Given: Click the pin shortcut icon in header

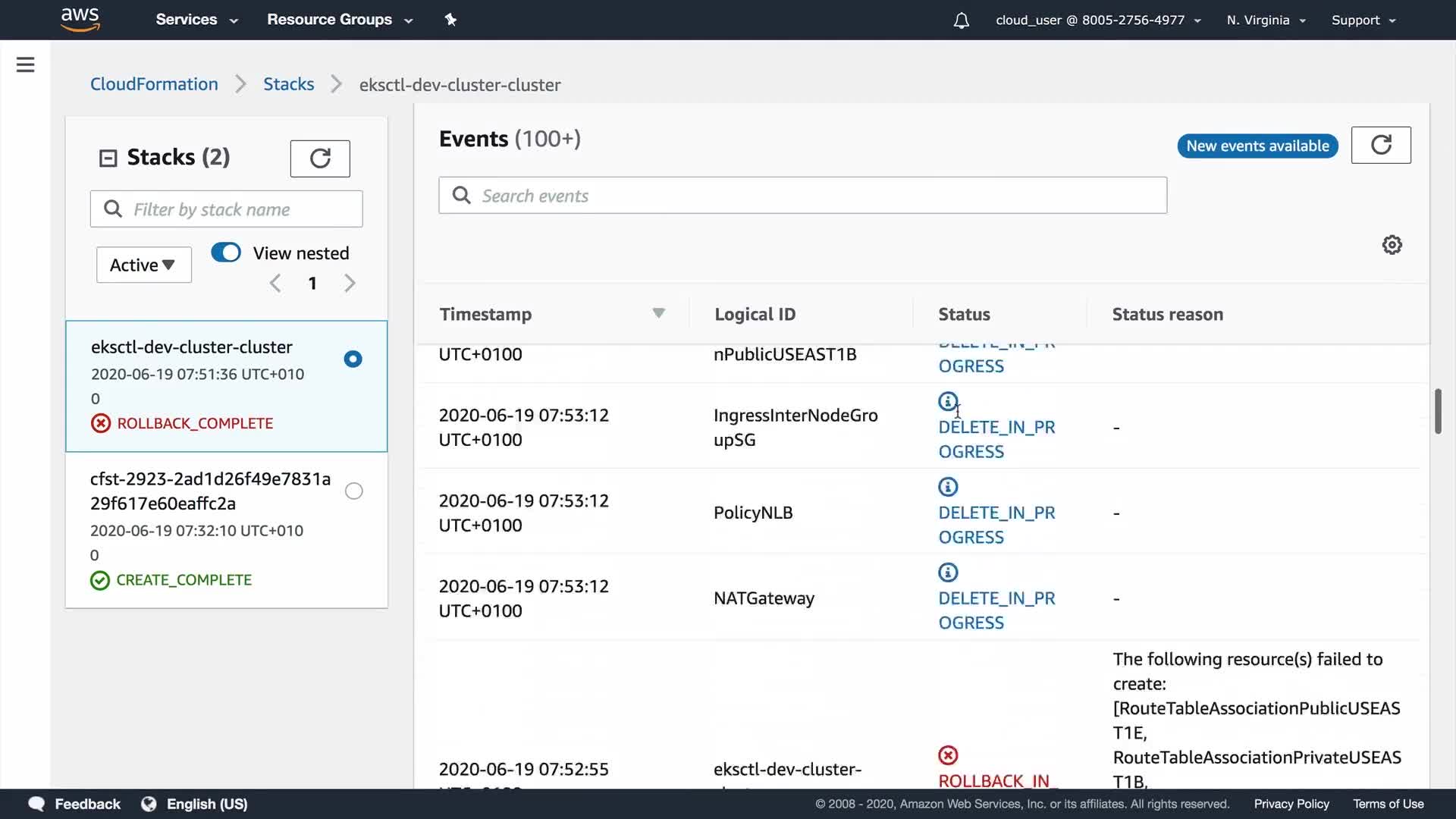Looking at the screenshot, I should pyautogui.click(x=450, y=20).
